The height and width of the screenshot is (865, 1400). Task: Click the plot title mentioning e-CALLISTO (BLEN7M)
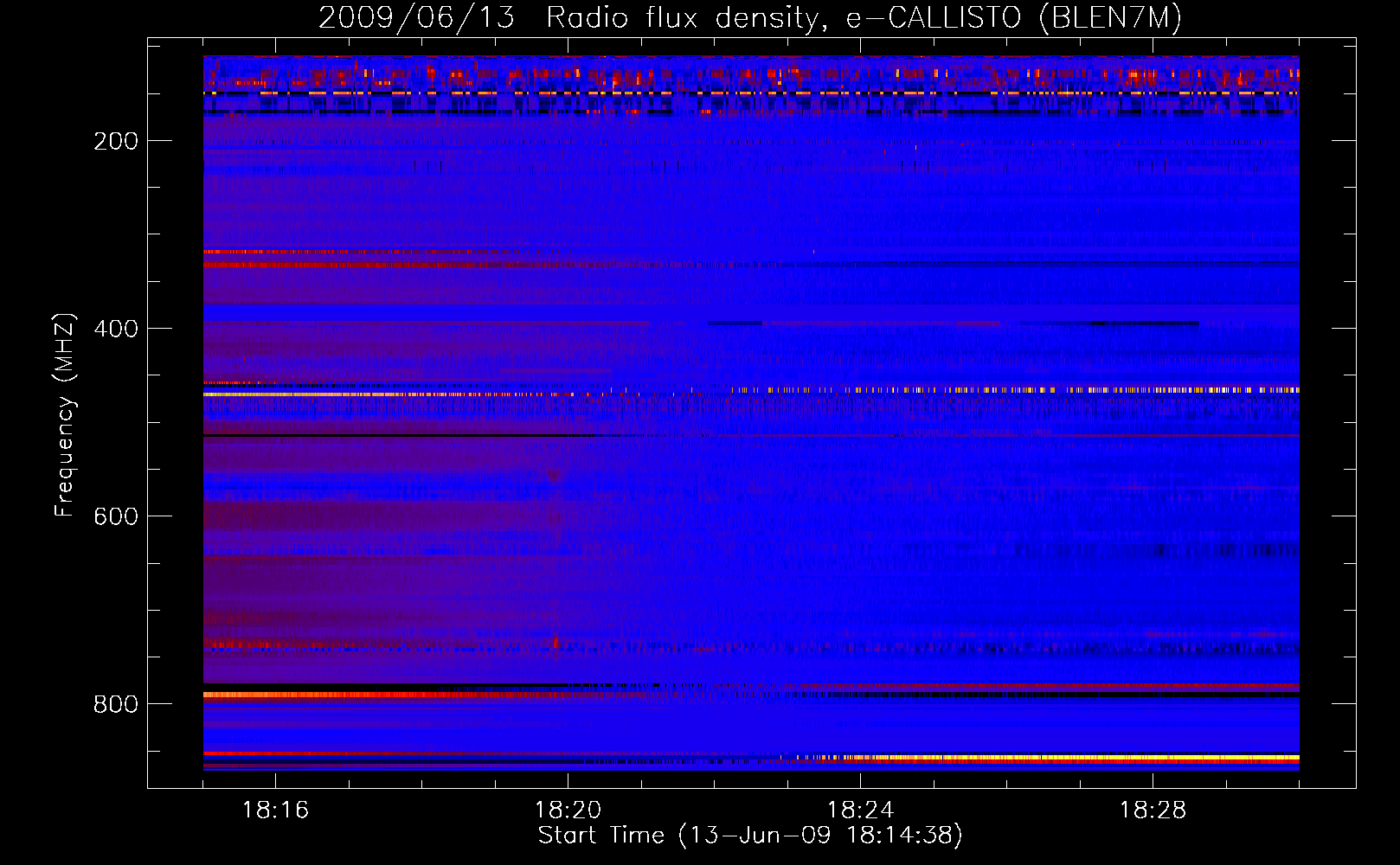tap(750, 17)
